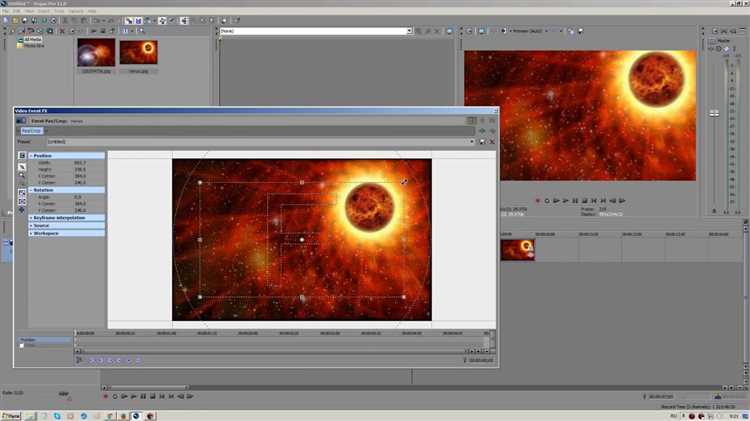
Task: Open the File menu
Action: (7, 12)
